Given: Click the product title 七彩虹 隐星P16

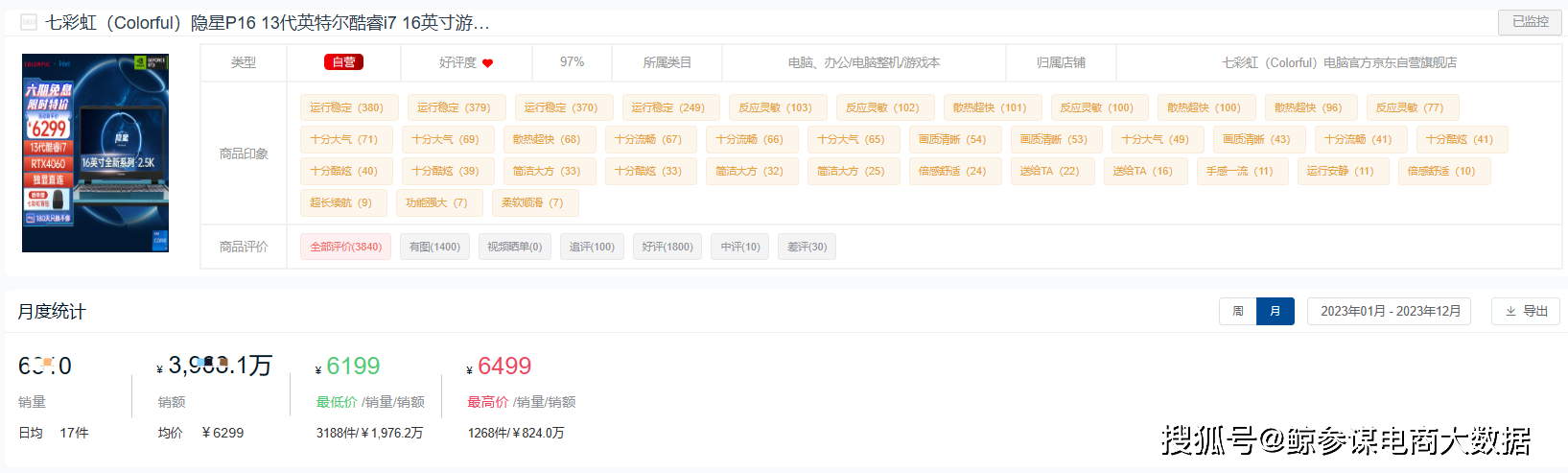Looking at the screenshot, I should 267,22.
